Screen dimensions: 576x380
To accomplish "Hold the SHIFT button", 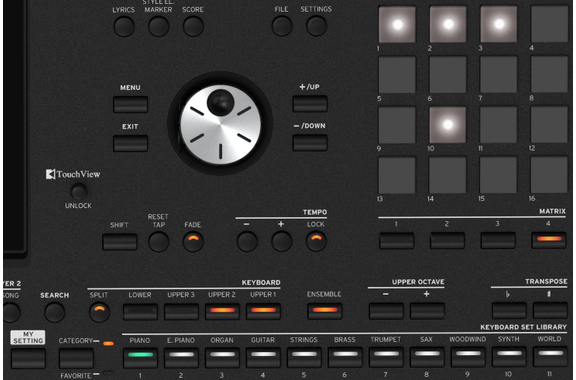I will (x=120, y=242).
